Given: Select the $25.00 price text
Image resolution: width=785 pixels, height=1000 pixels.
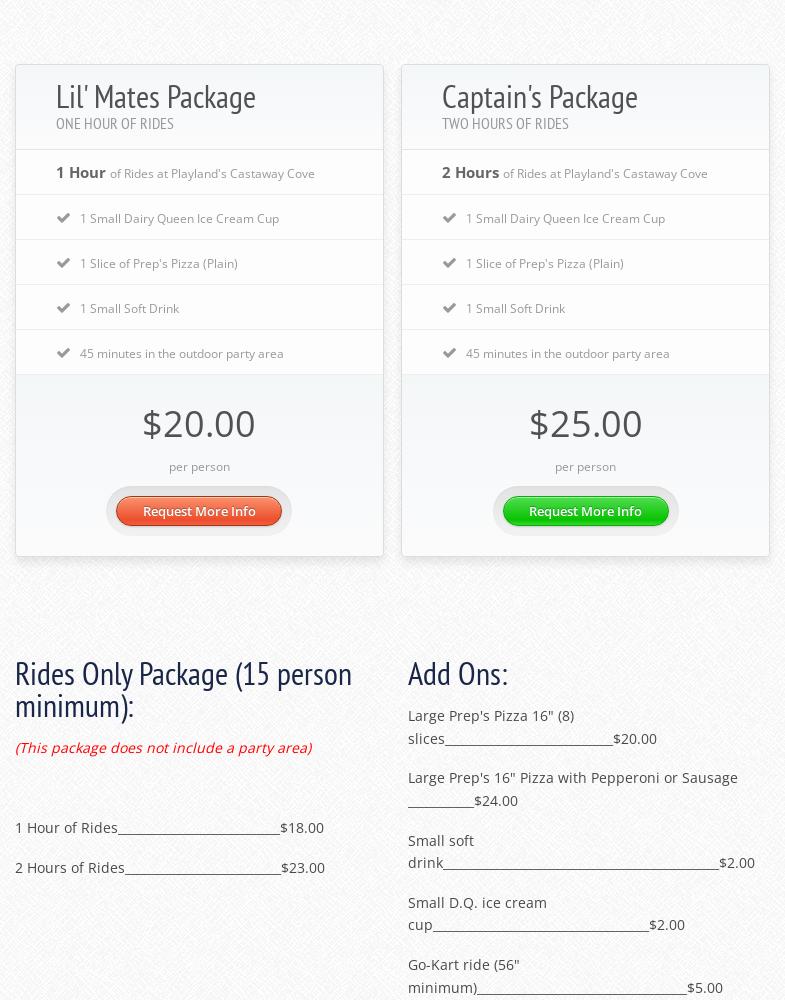Looking at the screenshot, I should coord(585,423).
